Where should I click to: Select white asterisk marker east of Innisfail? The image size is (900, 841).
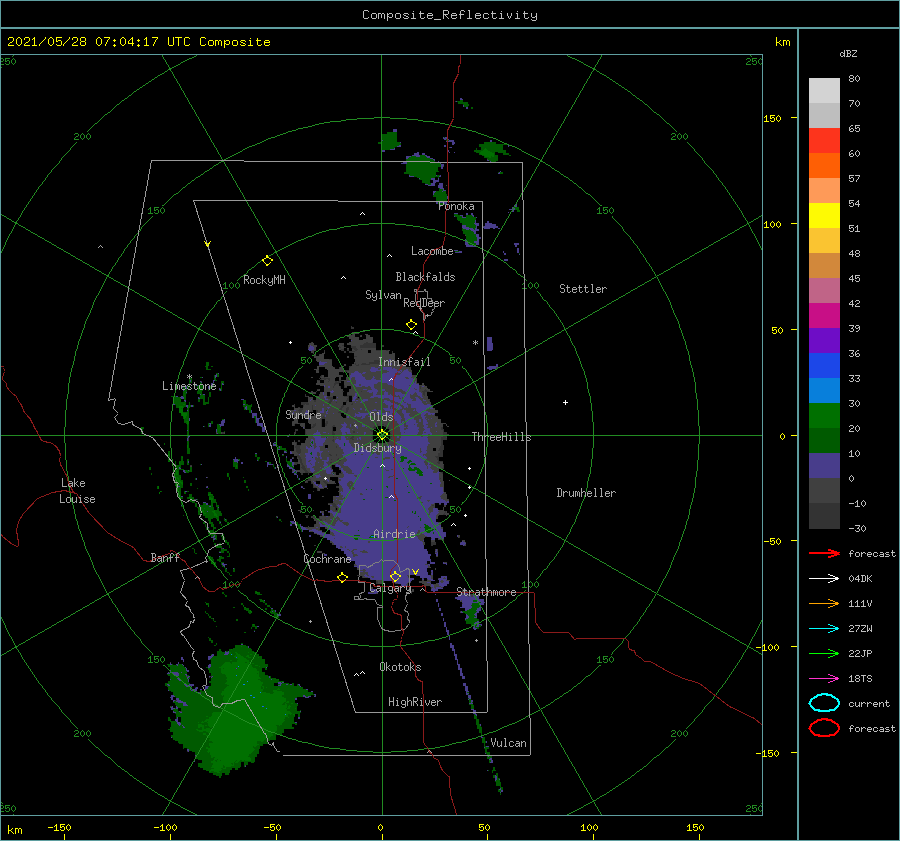pos(475,343)
